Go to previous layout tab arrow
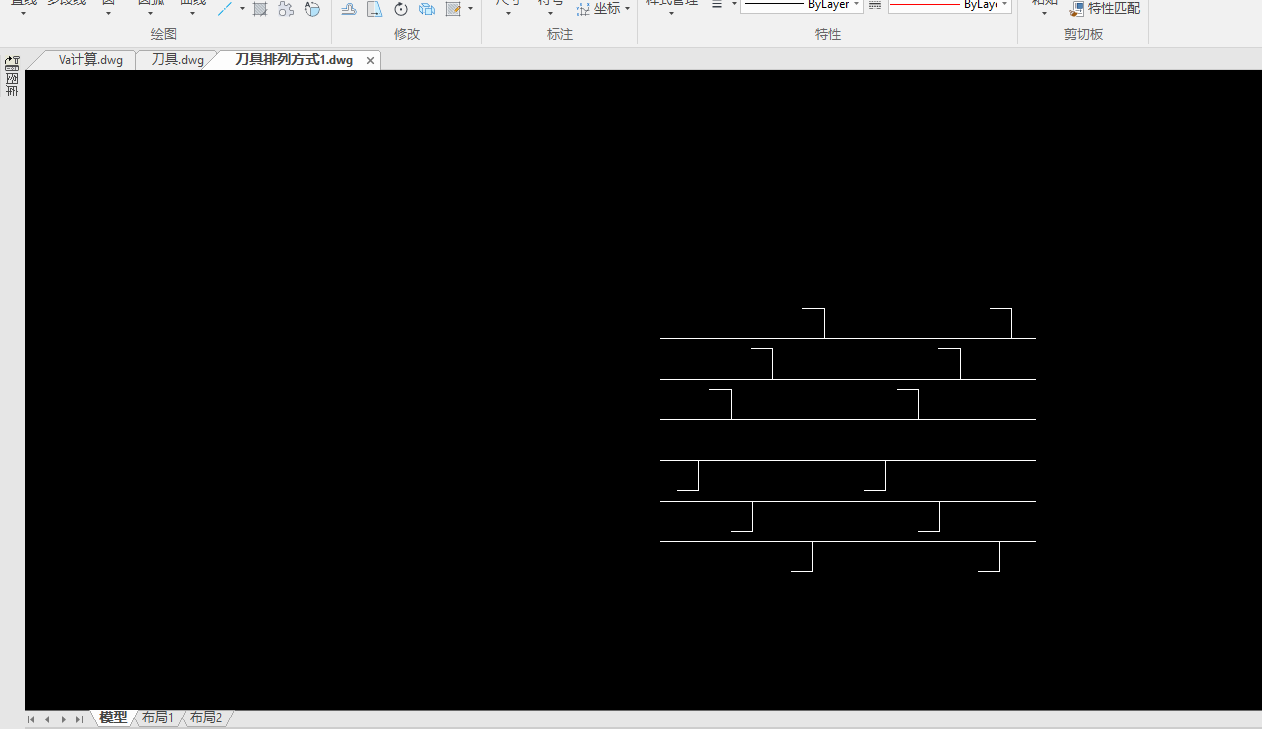 pos(47,719)
